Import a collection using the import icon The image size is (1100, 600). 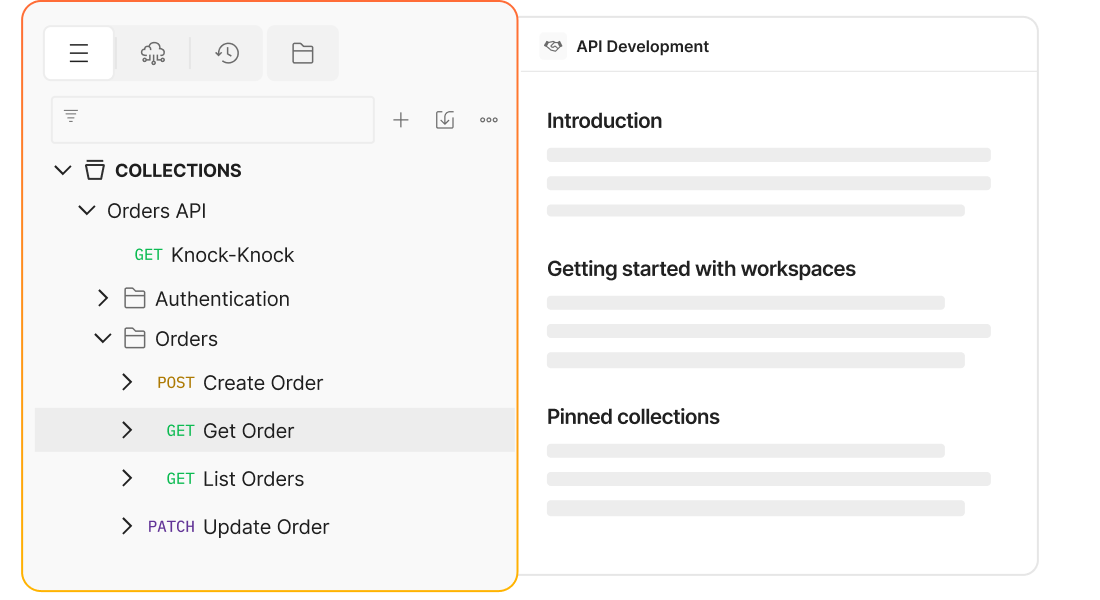(x=445, y=119)
